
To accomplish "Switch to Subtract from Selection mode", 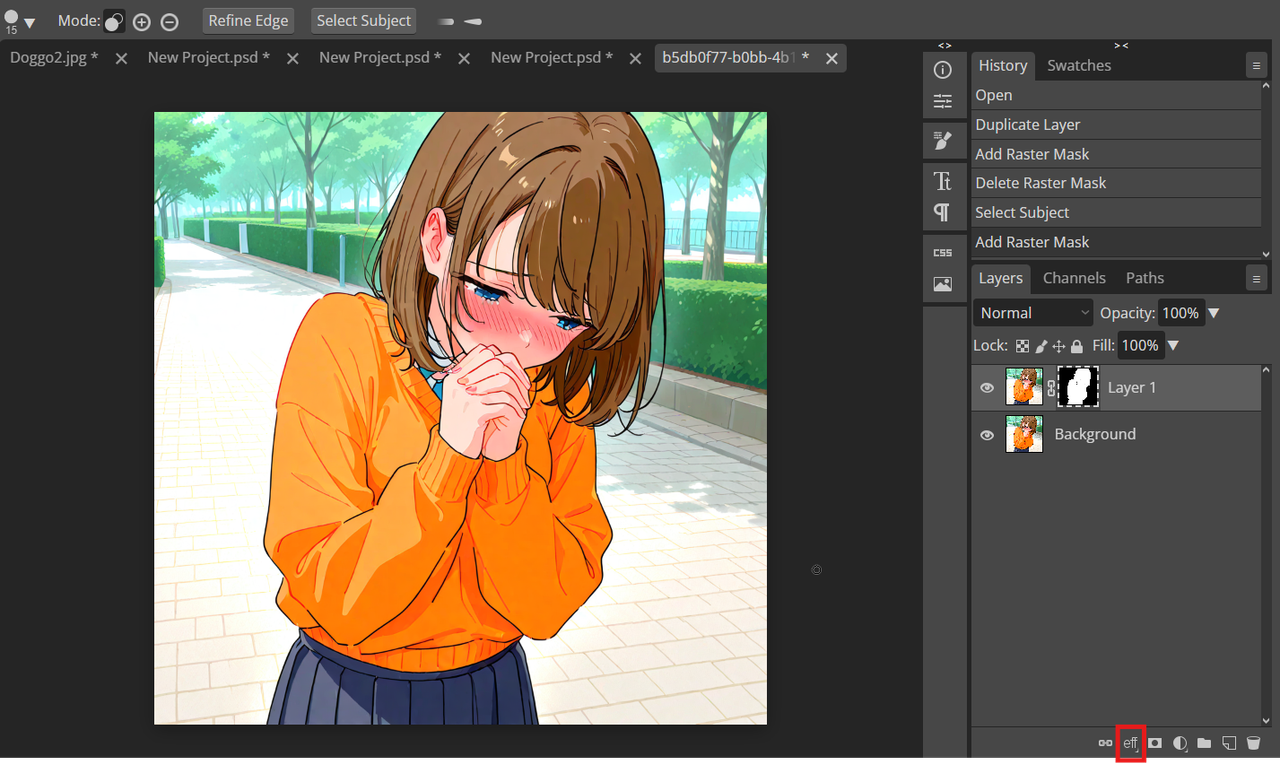I will tap(170, 21).
